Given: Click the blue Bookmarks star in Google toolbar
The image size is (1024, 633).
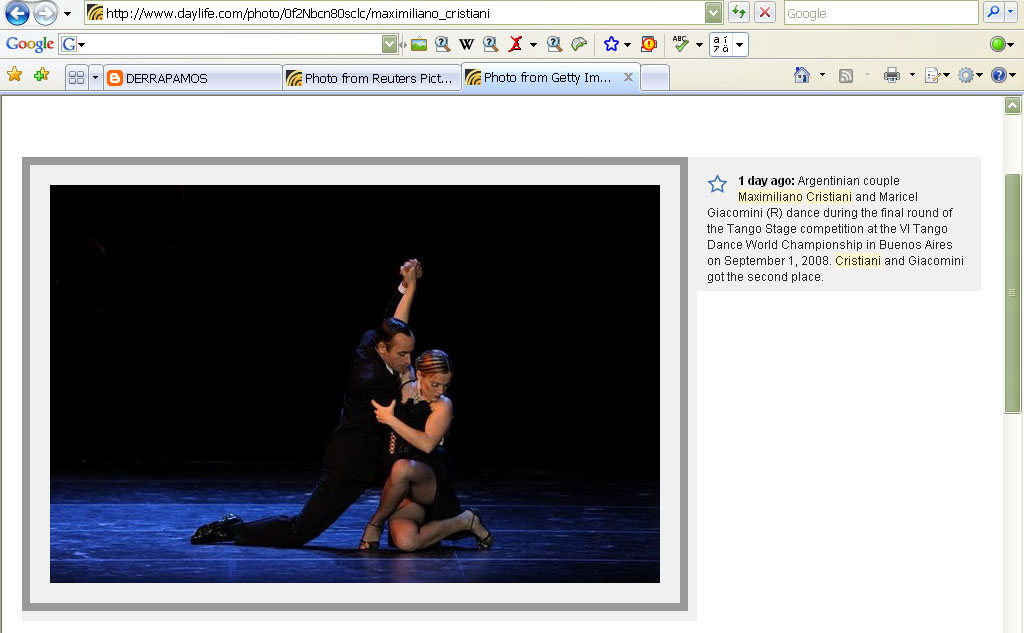Looking at the screenshot, I should 611,44.
